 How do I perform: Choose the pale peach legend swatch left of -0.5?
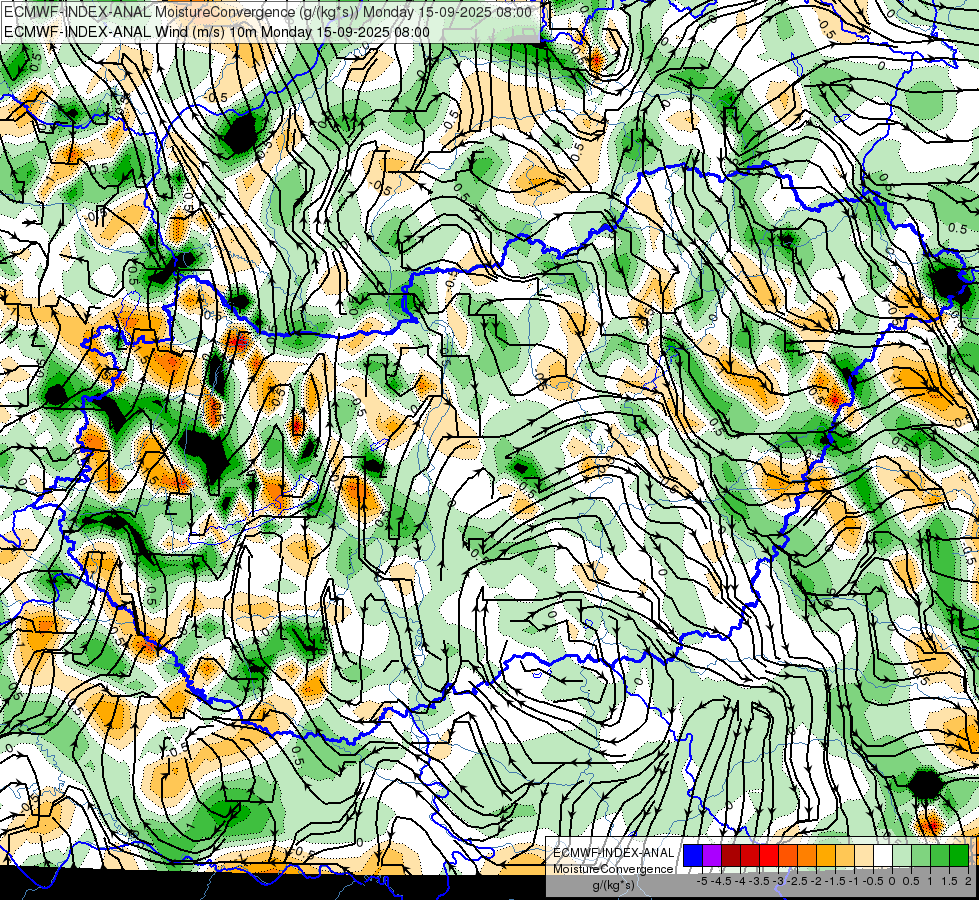pyautogui.click(x=864, y=856)
